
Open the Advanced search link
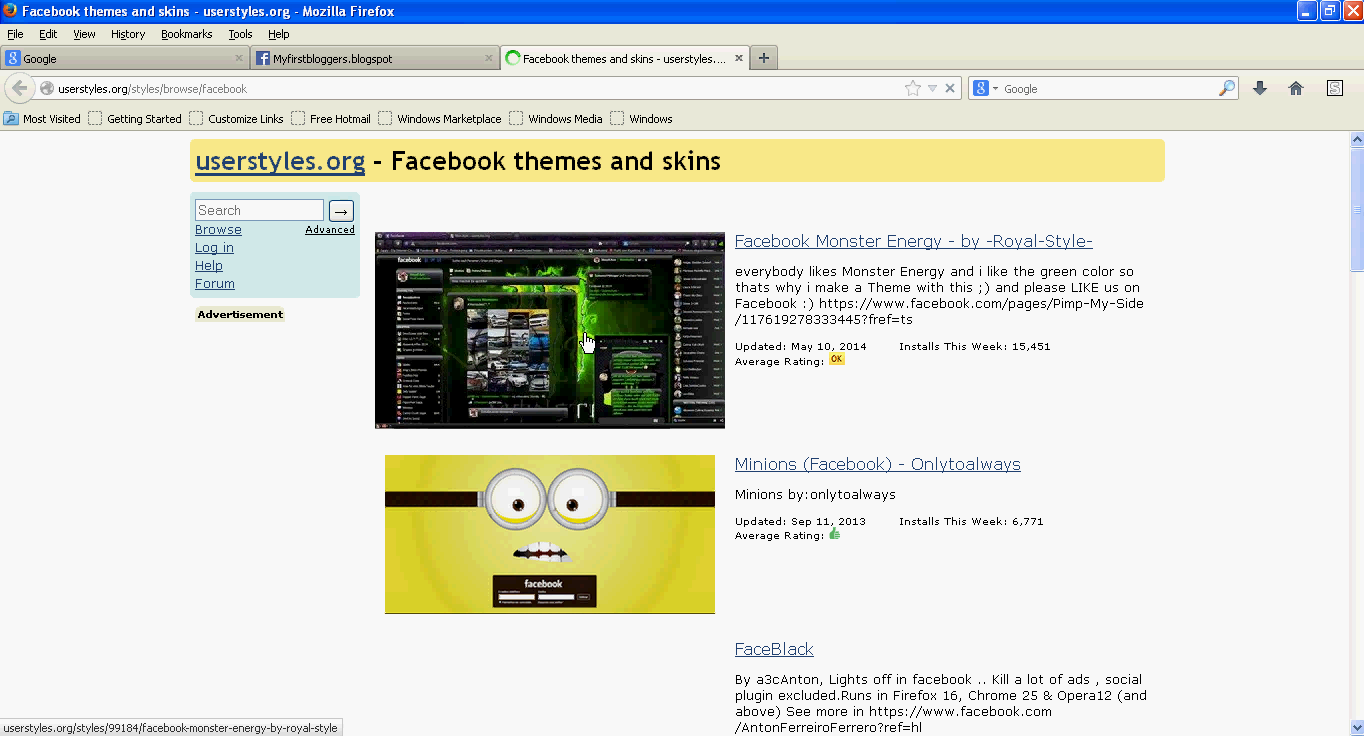(x=330, y=230)
